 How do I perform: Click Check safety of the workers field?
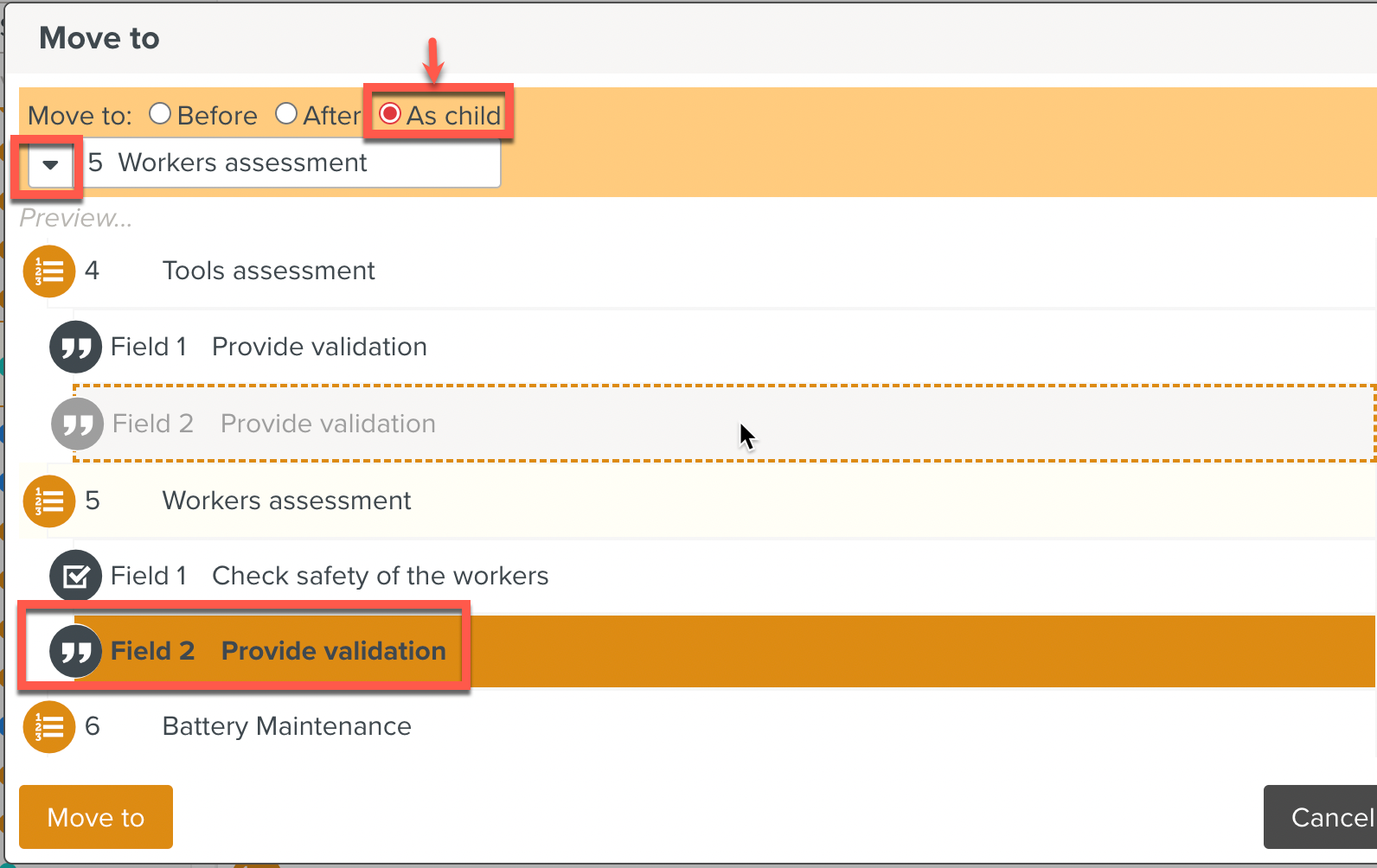380,577
